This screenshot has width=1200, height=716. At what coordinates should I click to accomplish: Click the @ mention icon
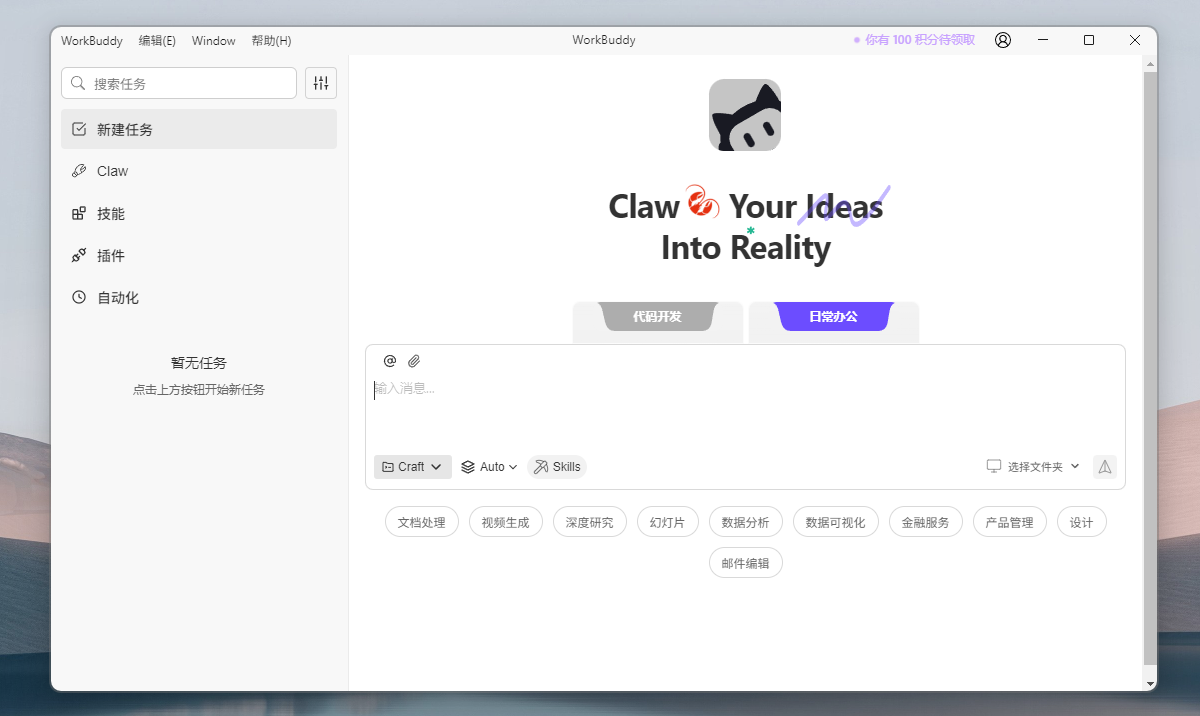click(390, 361)
